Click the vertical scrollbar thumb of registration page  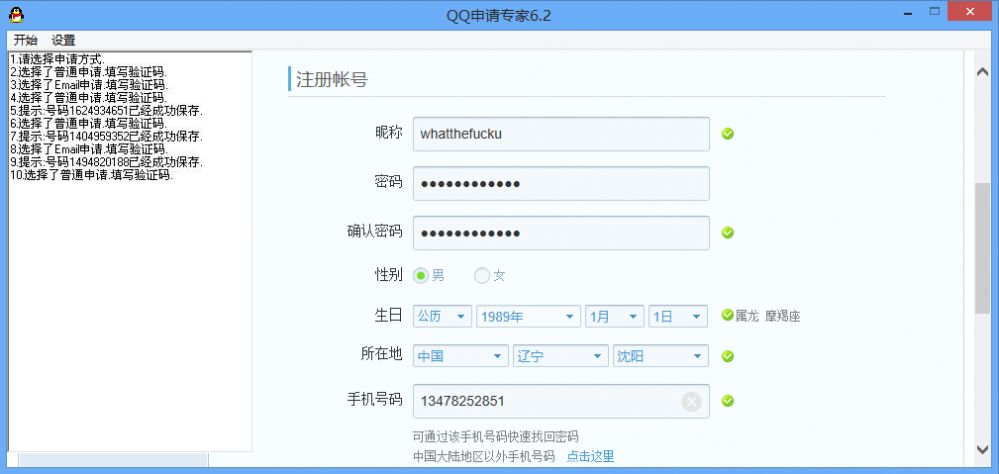(x=982, y=247)
